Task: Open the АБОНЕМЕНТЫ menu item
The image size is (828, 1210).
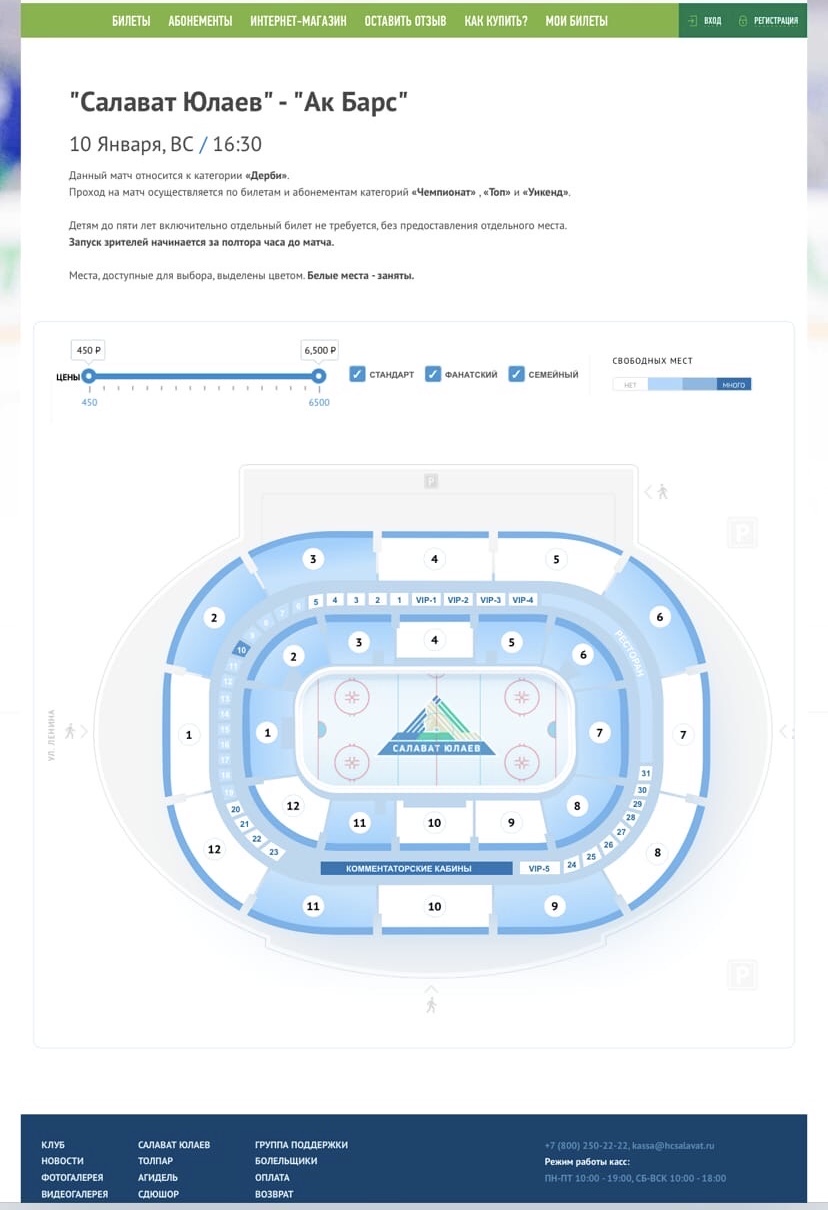Action: coord(200,20)
